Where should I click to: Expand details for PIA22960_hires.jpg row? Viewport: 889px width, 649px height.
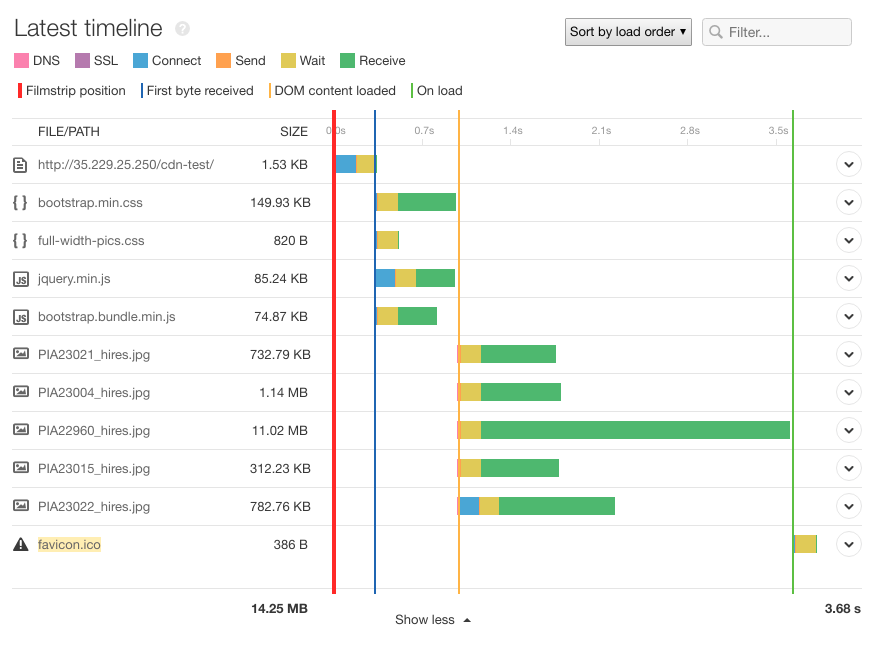848,430
